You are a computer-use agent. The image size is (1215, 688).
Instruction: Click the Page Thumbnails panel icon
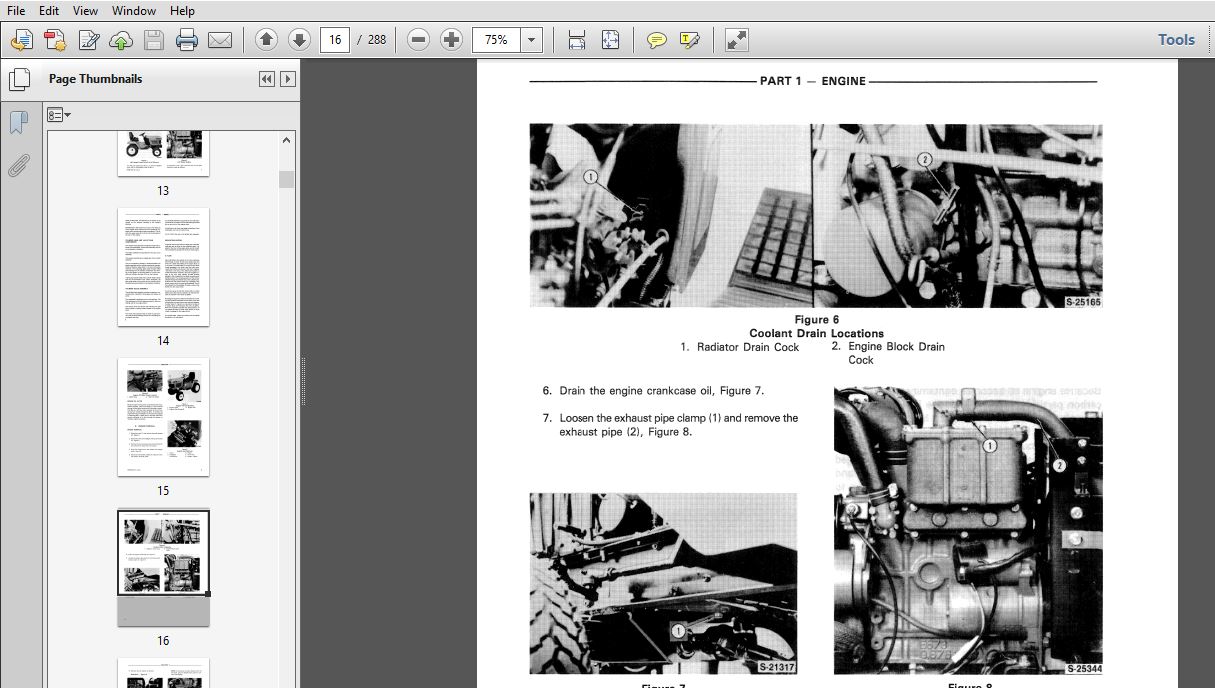pos(18,80)
